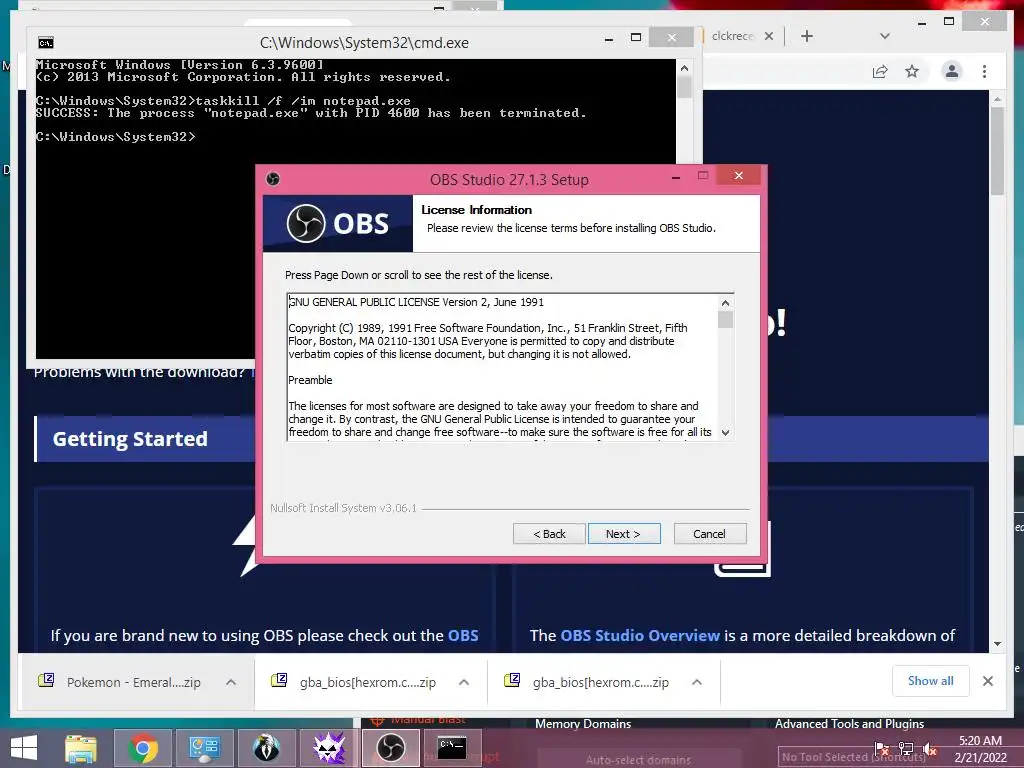Click inside the GNU license text box
Screen dimensions: 1024x768
[x=502, y=367]
